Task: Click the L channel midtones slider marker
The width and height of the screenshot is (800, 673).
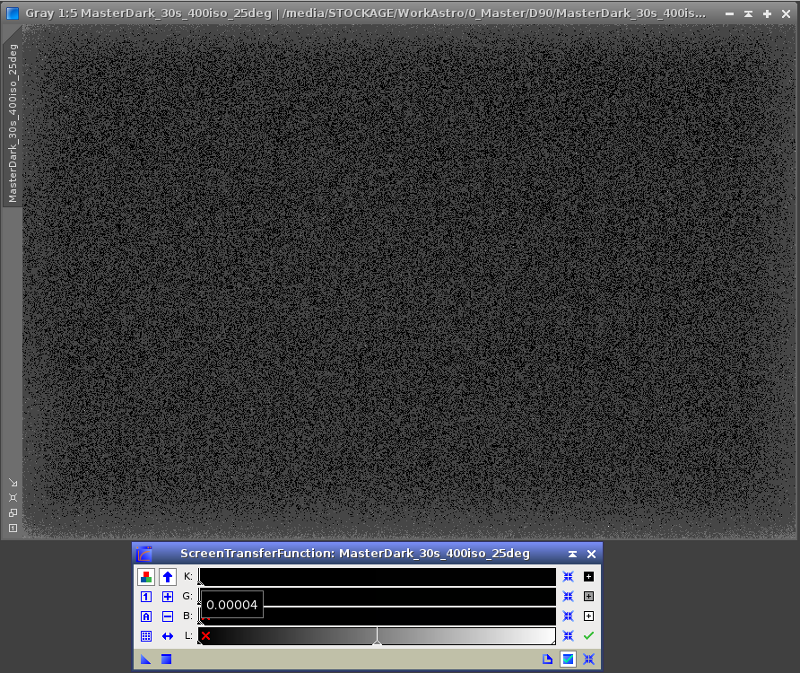Action: click(x=377, y=643)
